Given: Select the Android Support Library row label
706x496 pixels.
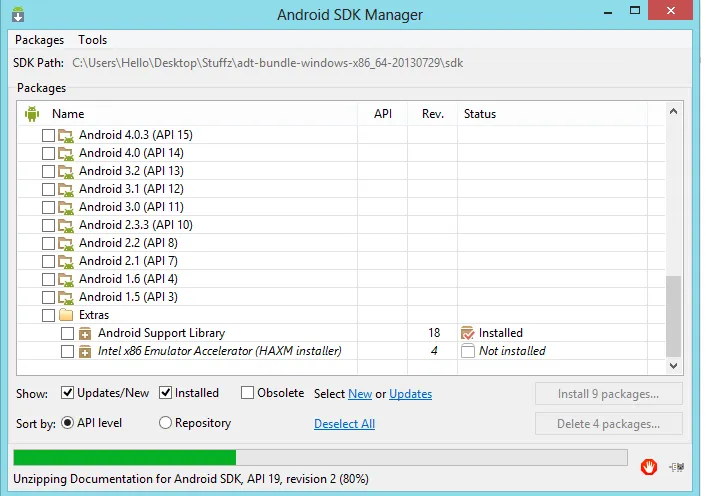Looking at the screenshot, I should [x=162, y=333].
